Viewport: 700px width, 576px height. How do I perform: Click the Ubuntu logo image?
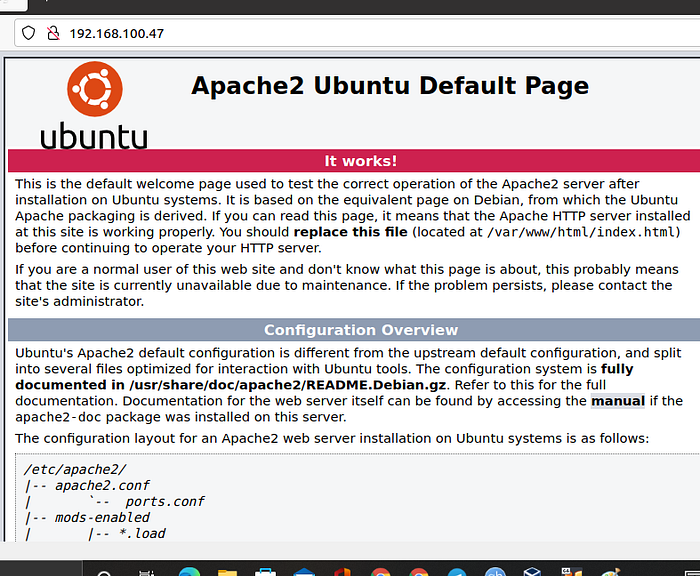94,105
